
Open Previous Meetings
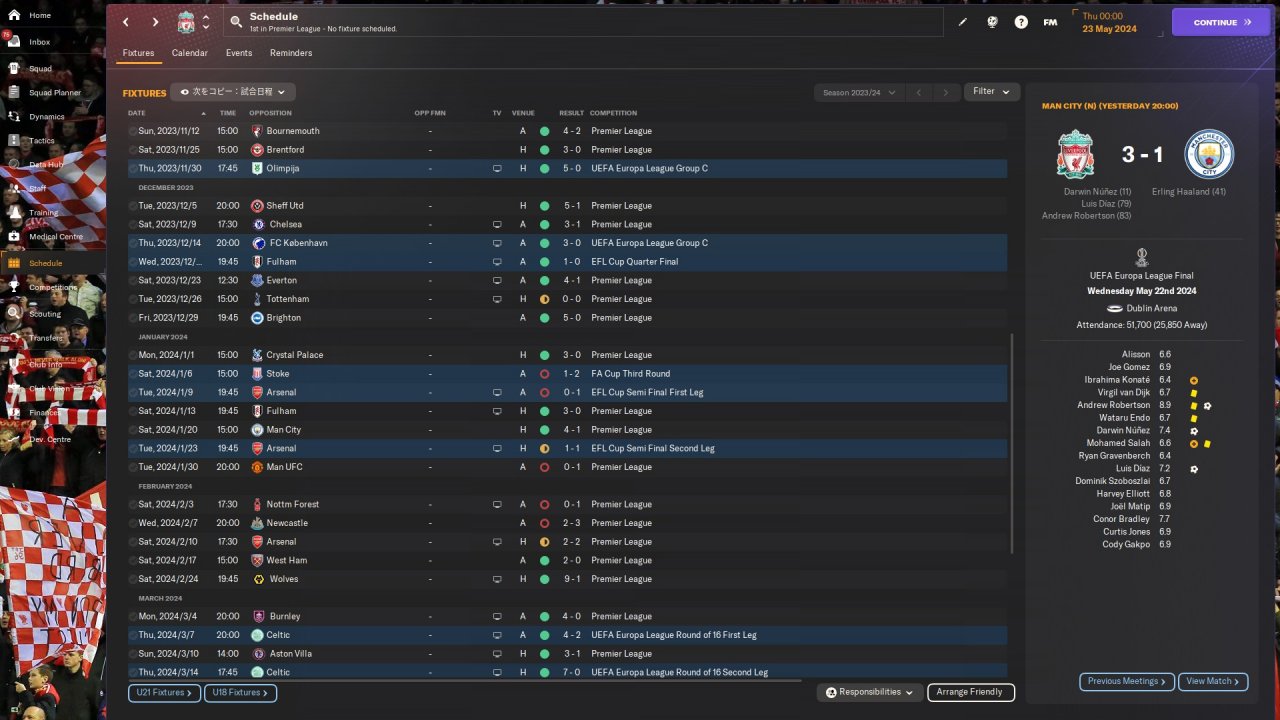click(x=1126, y=681)
